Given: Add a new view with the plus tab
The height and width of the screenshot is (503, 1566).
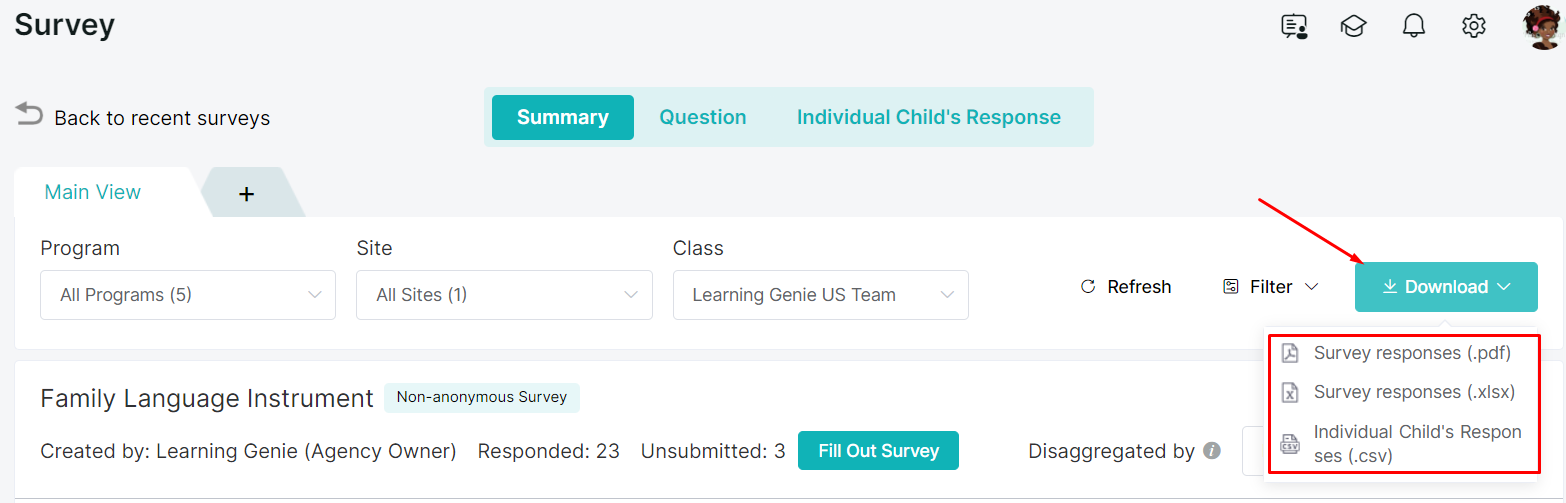Looking at the screenshot, I should click(247, 193).
